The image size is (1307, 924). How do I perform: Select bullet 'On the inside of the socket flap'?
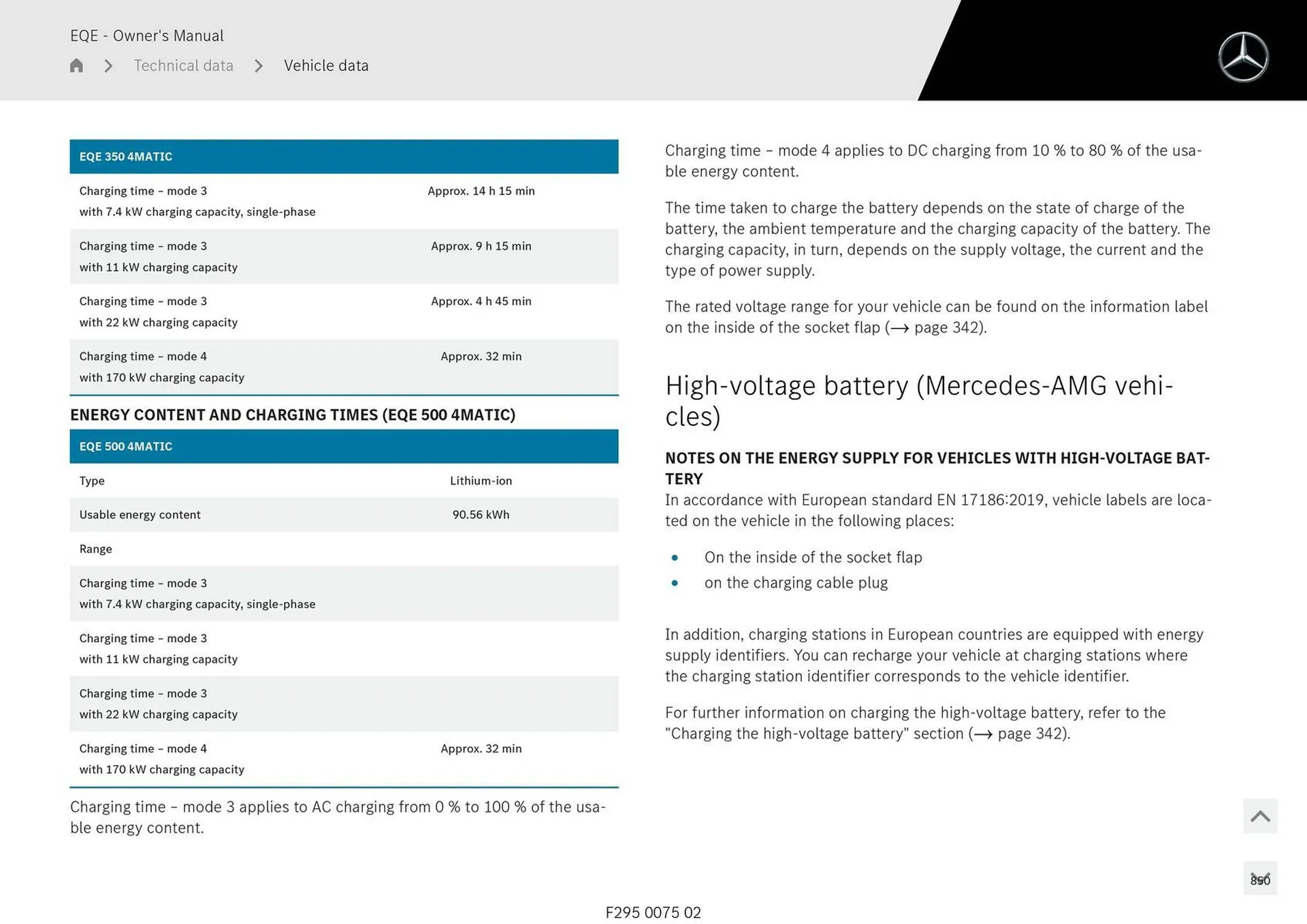[x=813, y=557]
